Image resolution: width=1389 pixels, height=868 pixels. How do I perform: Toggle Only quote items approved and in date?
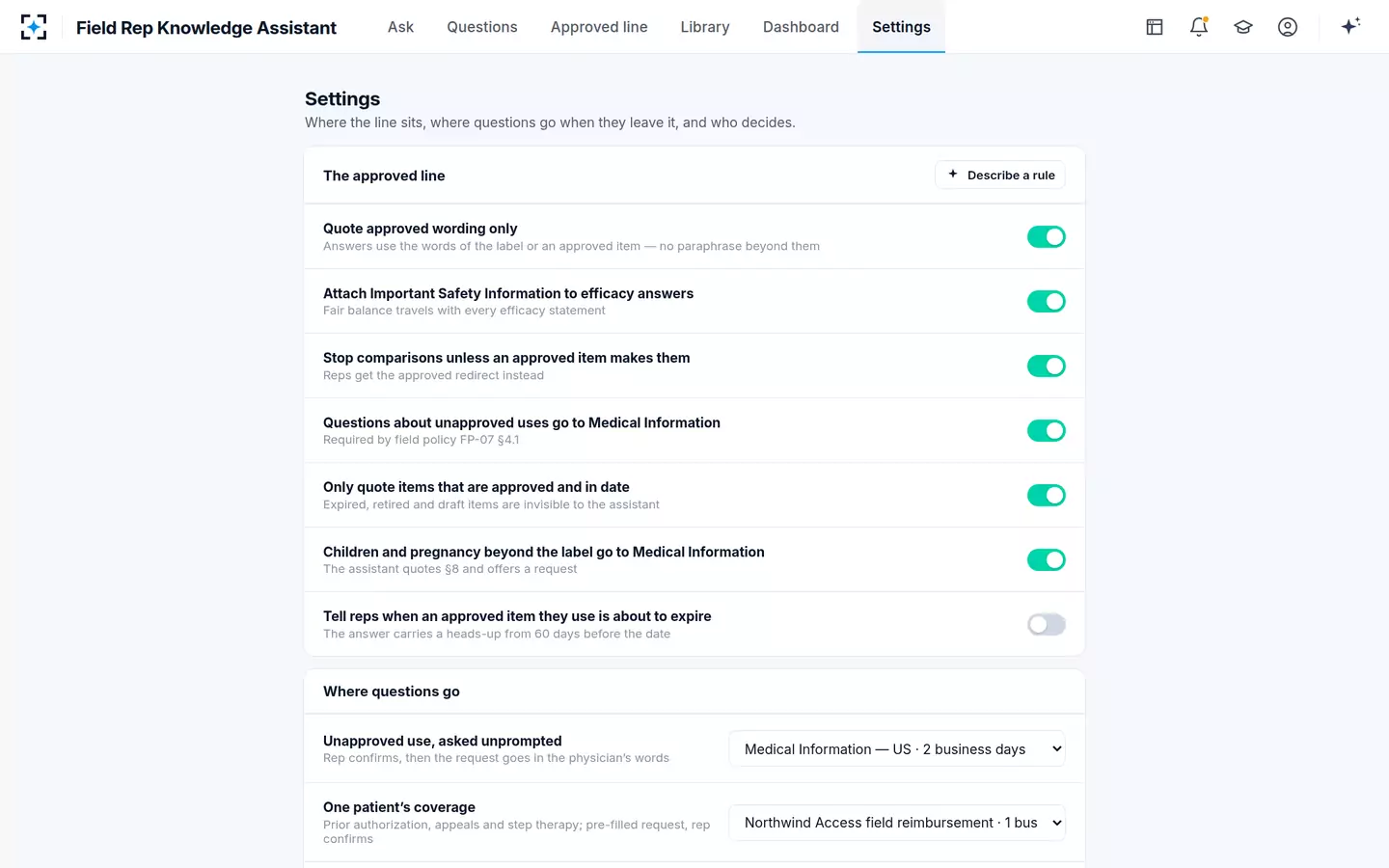pos(1047,496)
